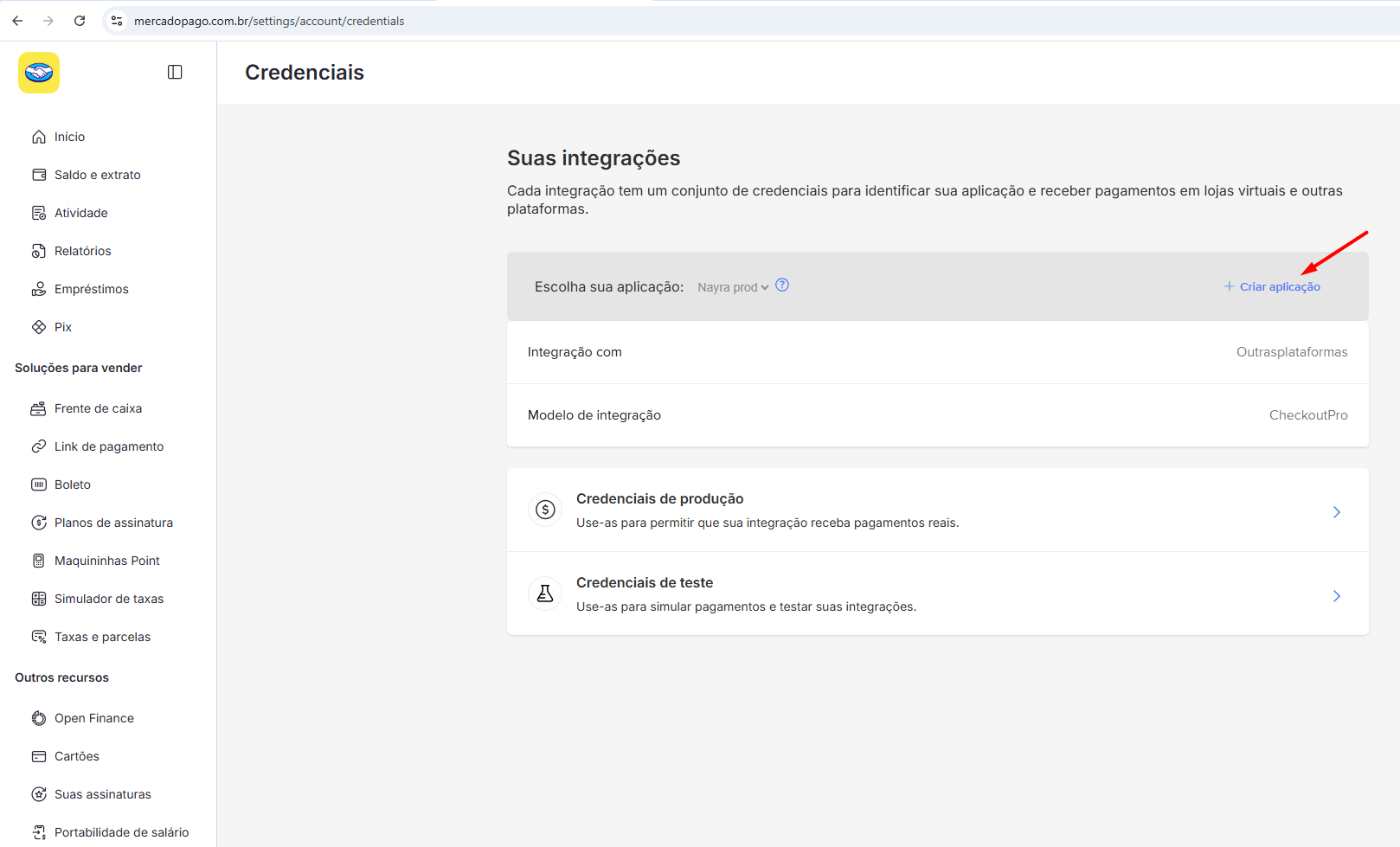Open Open Finance entry
The height and width of the screenshot is (847, 1400).
(94, 718)
